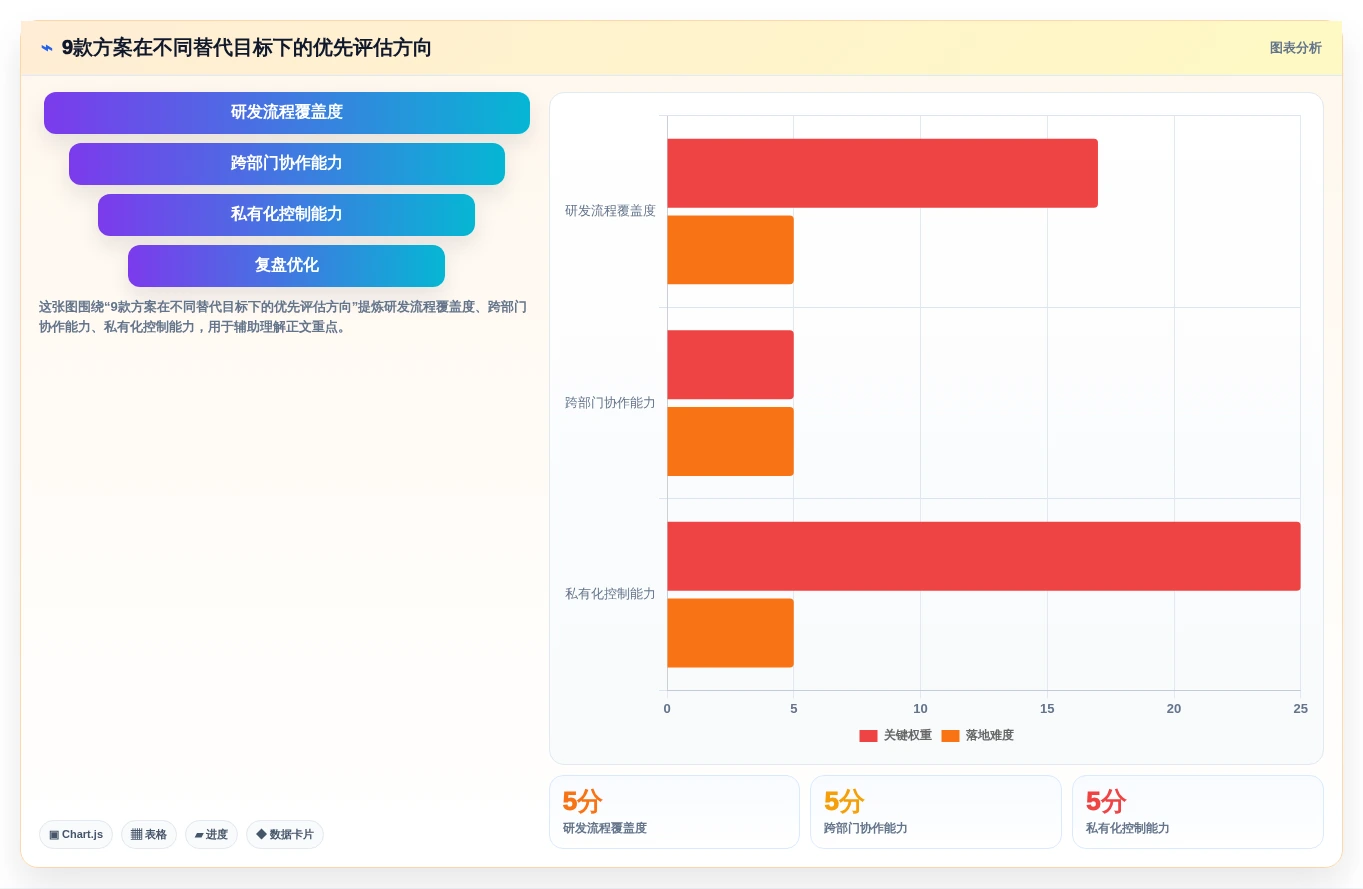Click the description paragraph below the funnel
Image resolution: width=1363 pixels, height=889 pixels.
pos(283,317)
